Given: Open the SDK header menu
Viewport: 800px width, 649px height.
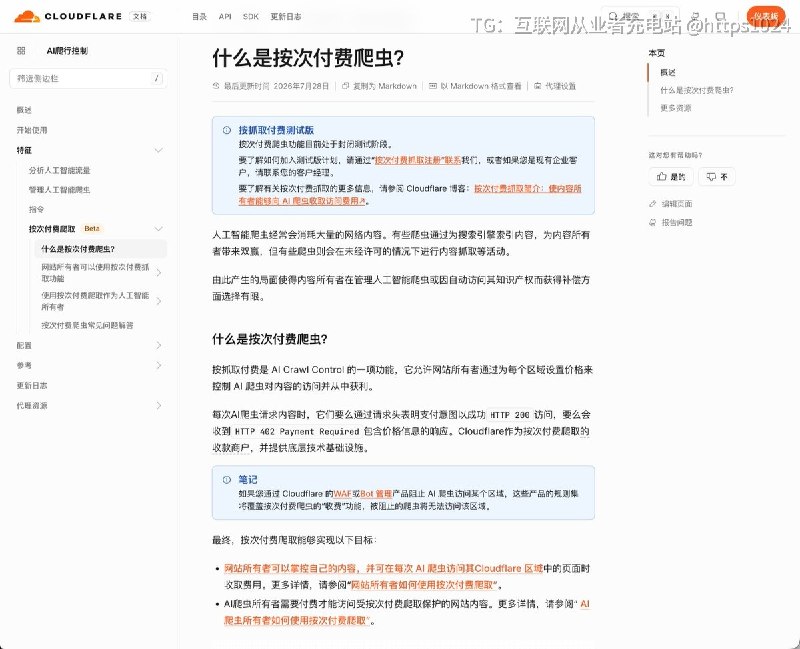Looking at the screenshot, I should coord(251,16).
